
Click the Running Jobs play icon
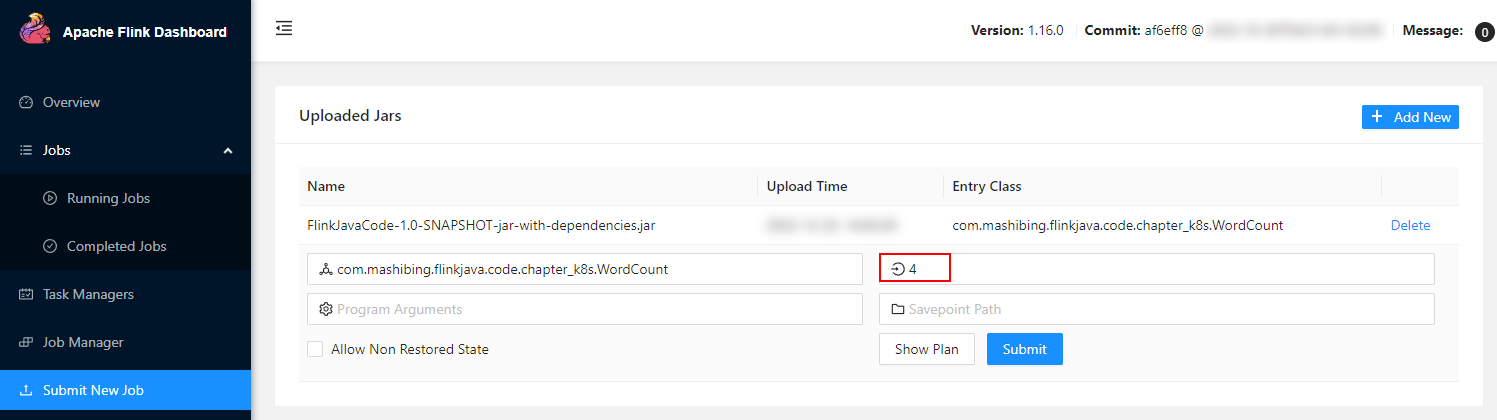pyautogui.click(x=50, y=198)
